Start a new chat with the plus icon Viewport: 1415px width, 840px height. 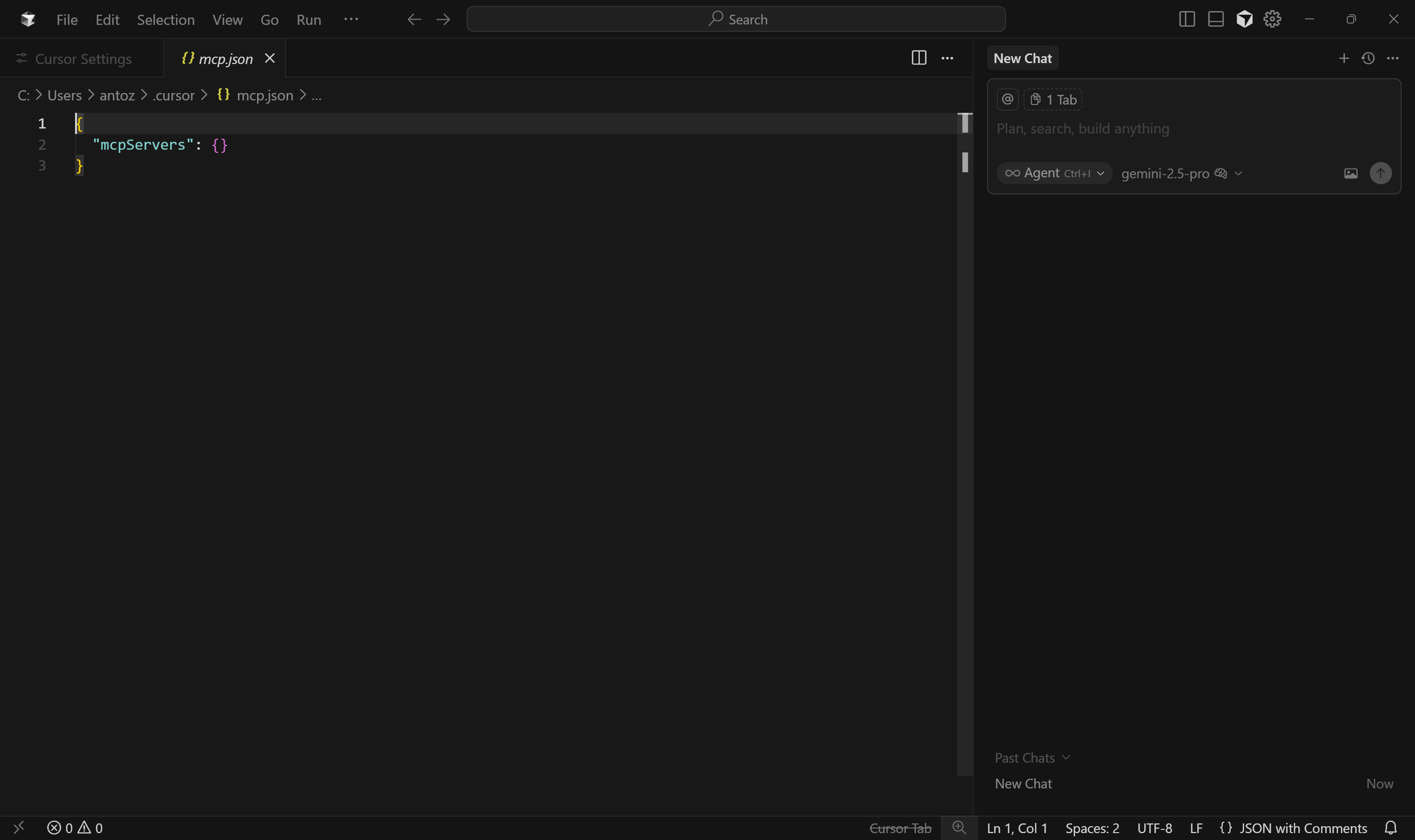click(1343, 58)
